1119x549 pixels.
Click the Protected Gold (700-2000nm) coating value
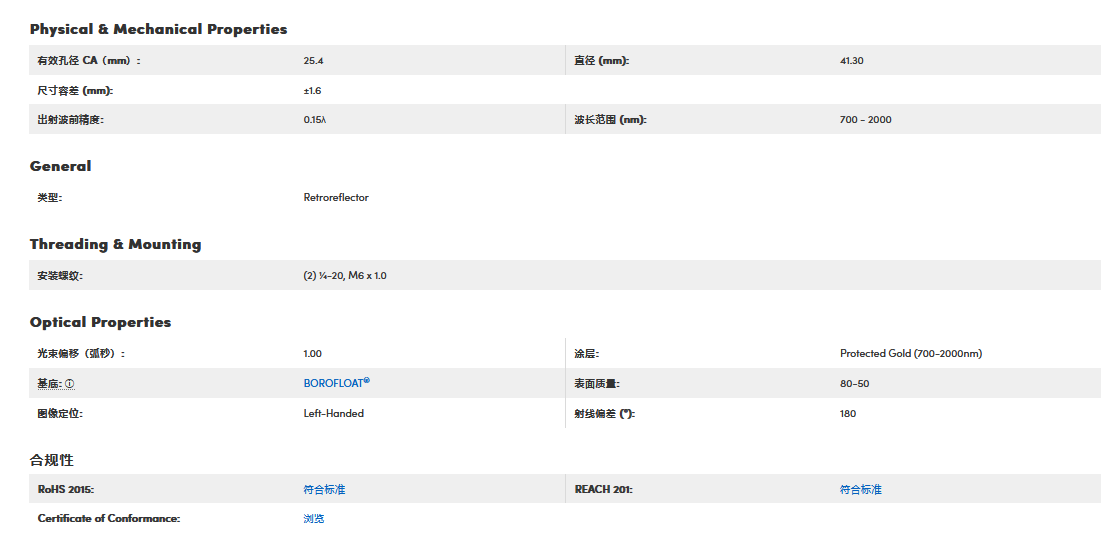point(911,353)
